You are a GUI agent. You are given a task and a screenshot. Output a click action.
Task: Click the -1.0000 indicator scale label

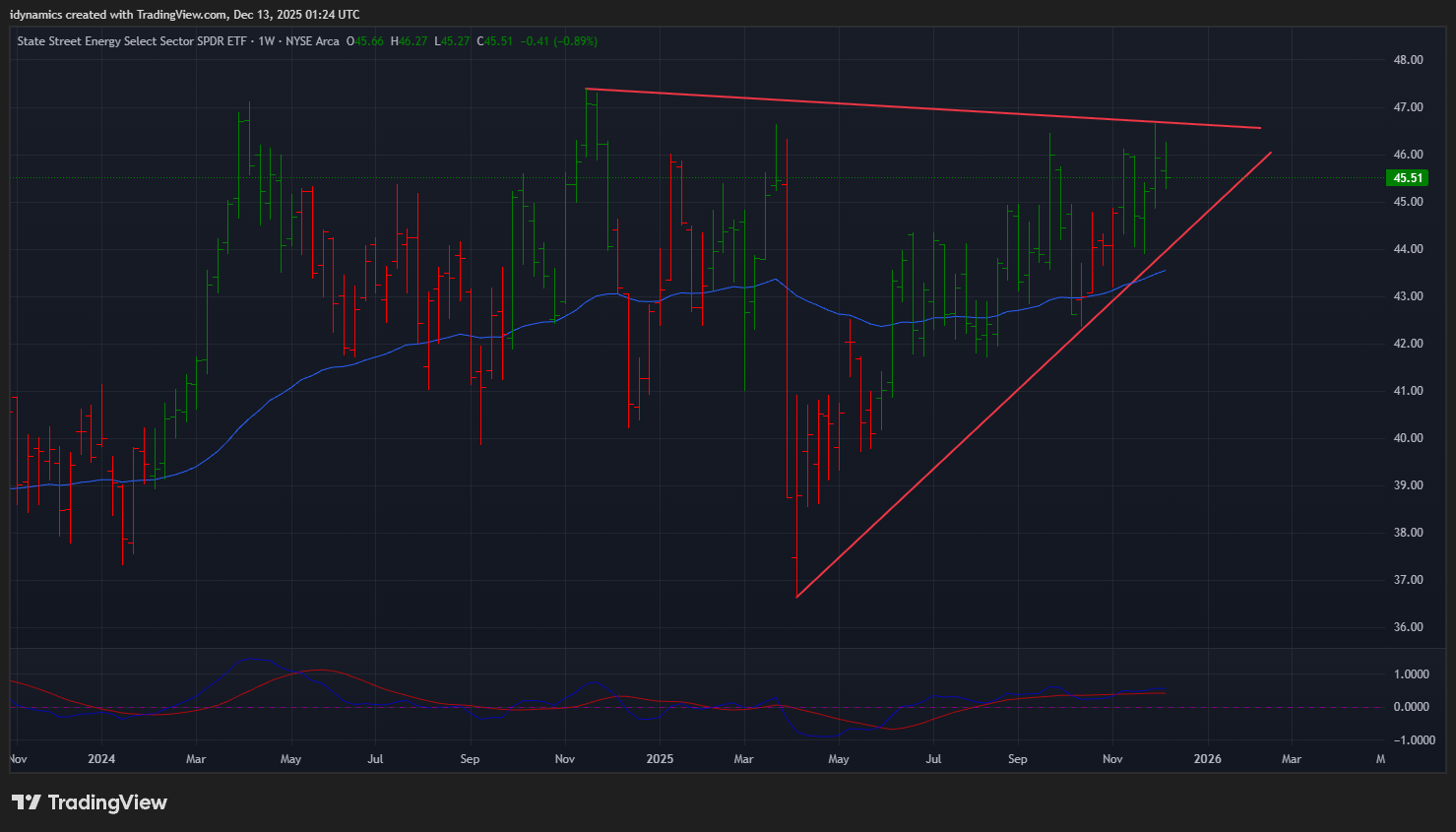pos(1409,740)
